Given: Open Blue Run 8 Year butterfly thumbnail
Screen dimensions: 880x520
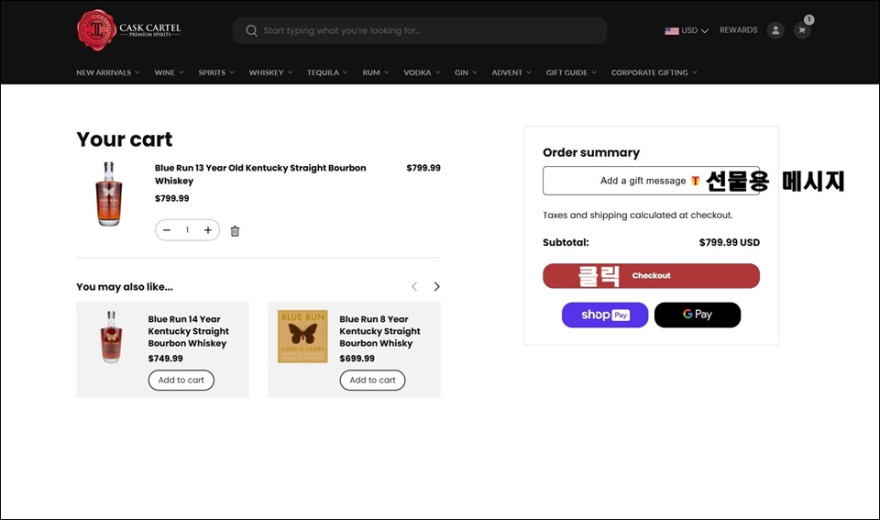Looking at the screenshot, I should [302, 337].
